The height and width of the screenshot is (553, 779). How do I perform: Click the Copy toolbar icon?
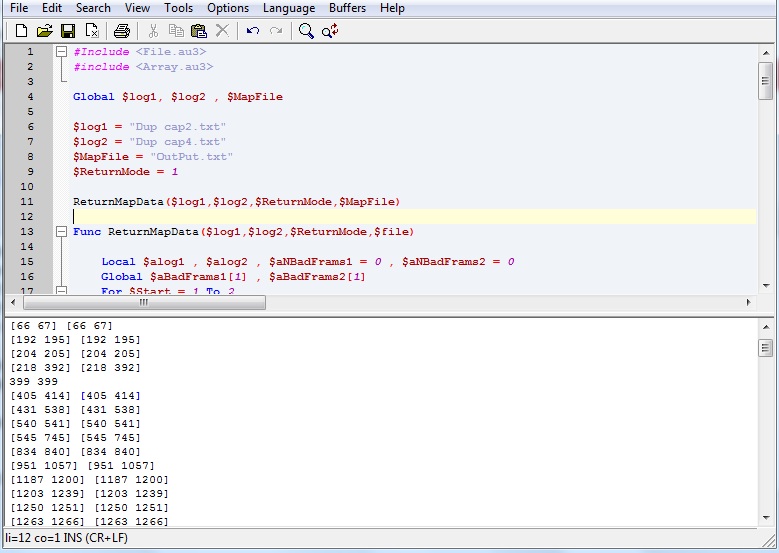(x=176, y=31)
